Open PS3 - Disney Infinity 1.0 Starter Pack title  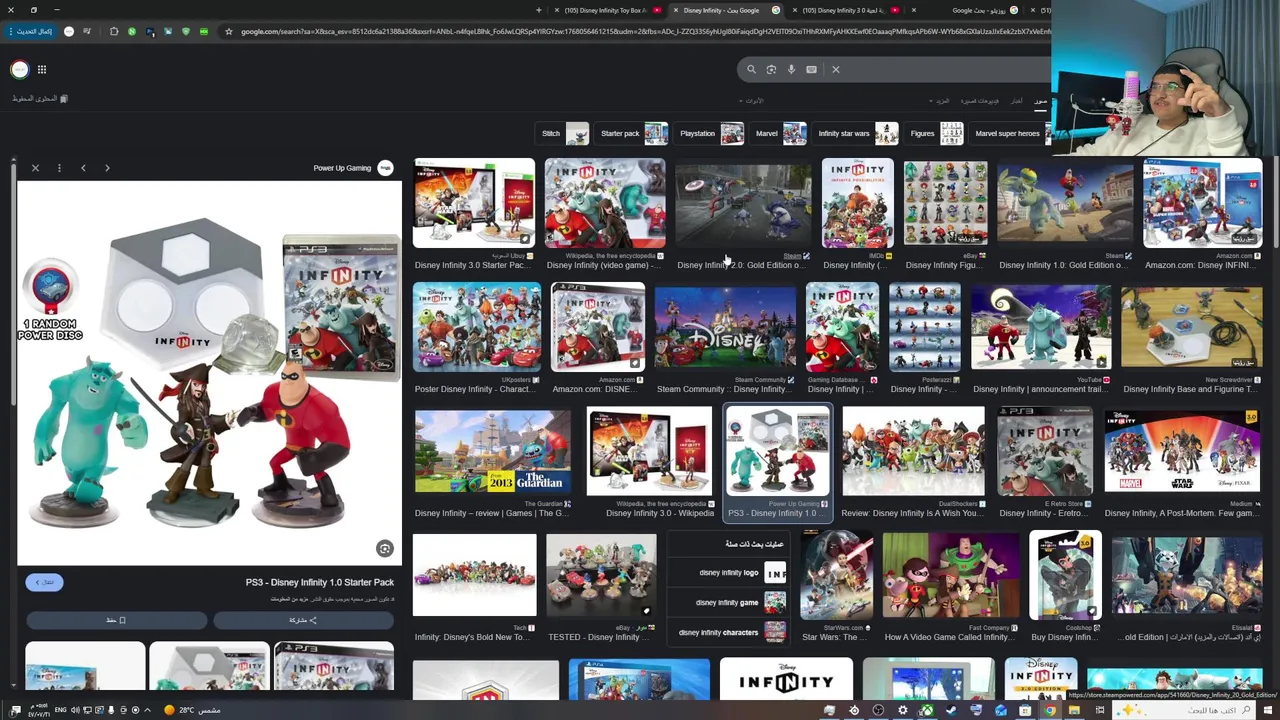(320, 582)
